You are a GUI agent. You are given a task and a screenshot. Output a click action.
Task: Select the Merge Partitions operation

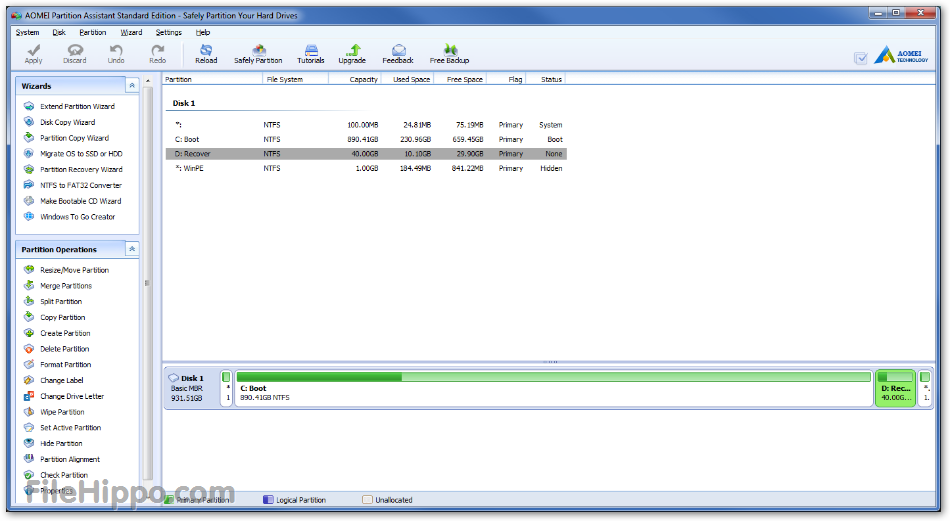[x=65, y=285]
